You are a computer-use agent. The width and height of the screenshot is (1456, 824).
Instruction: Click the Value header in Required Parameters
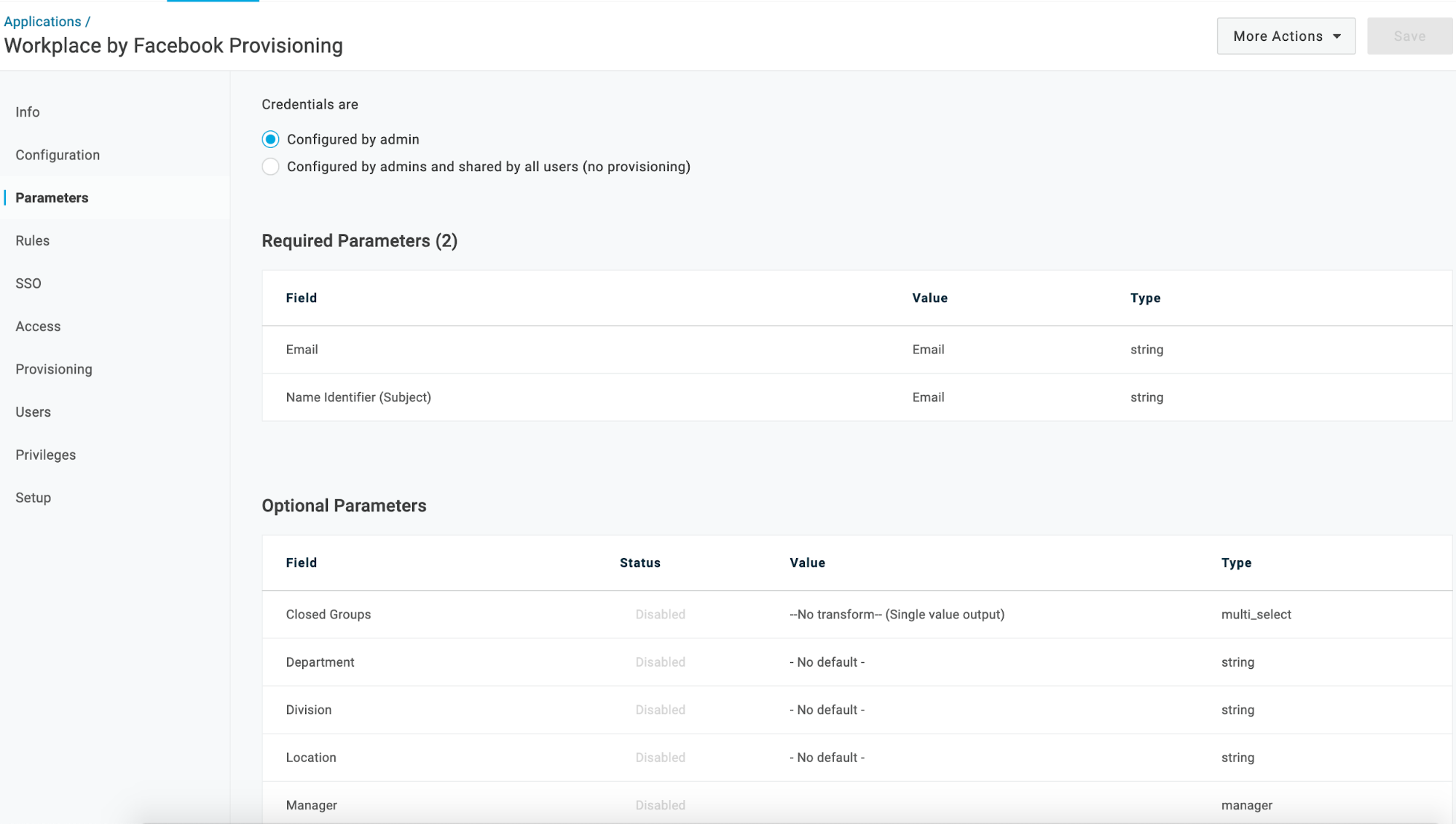tap(930, 298)
